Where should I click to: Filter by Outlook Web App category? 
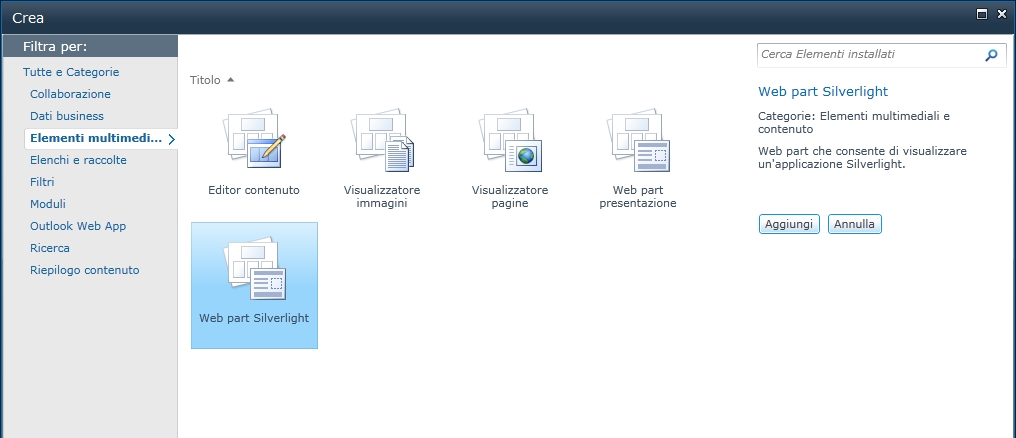click(78, 226)
